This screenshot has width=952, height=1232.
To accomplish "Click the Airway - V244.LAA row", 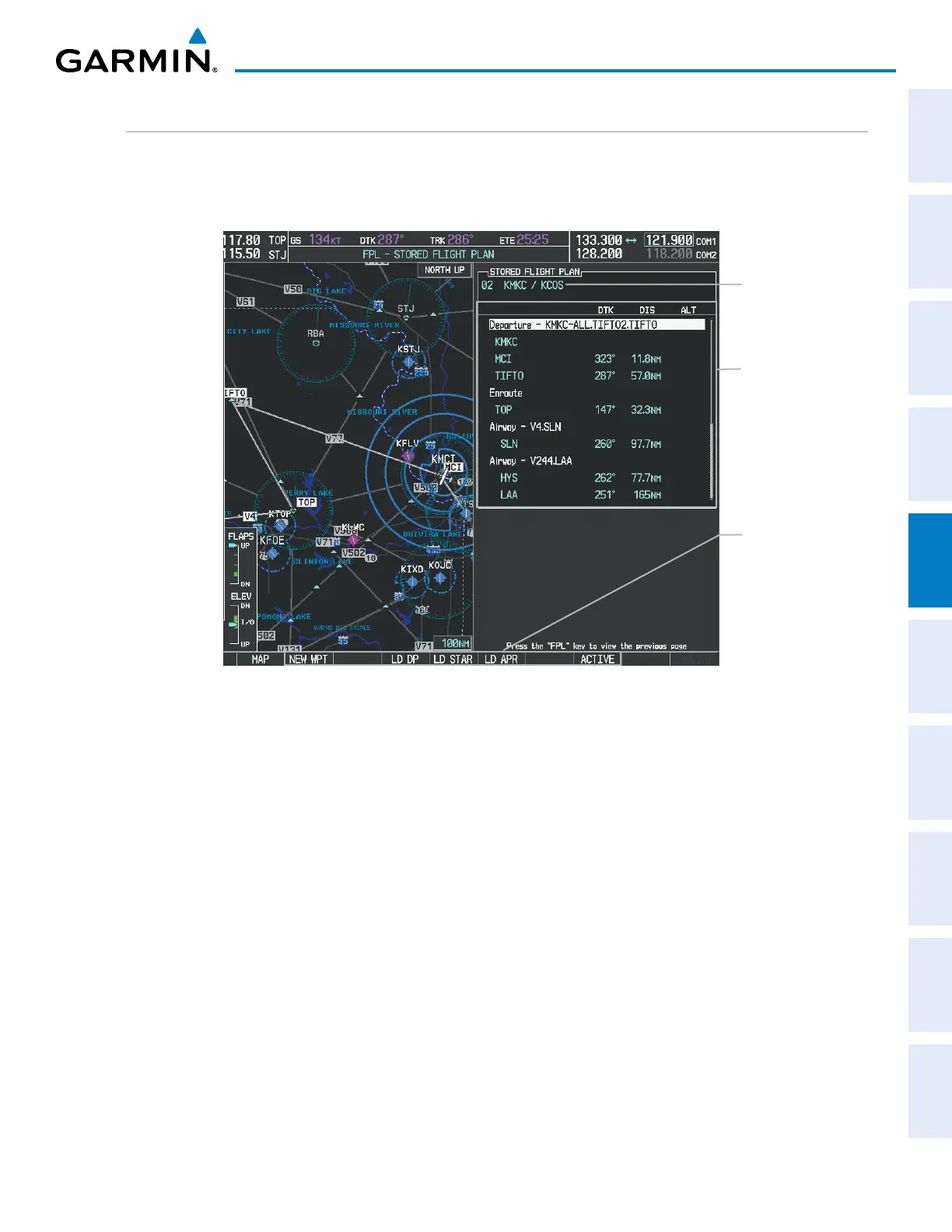I will 597,461.
